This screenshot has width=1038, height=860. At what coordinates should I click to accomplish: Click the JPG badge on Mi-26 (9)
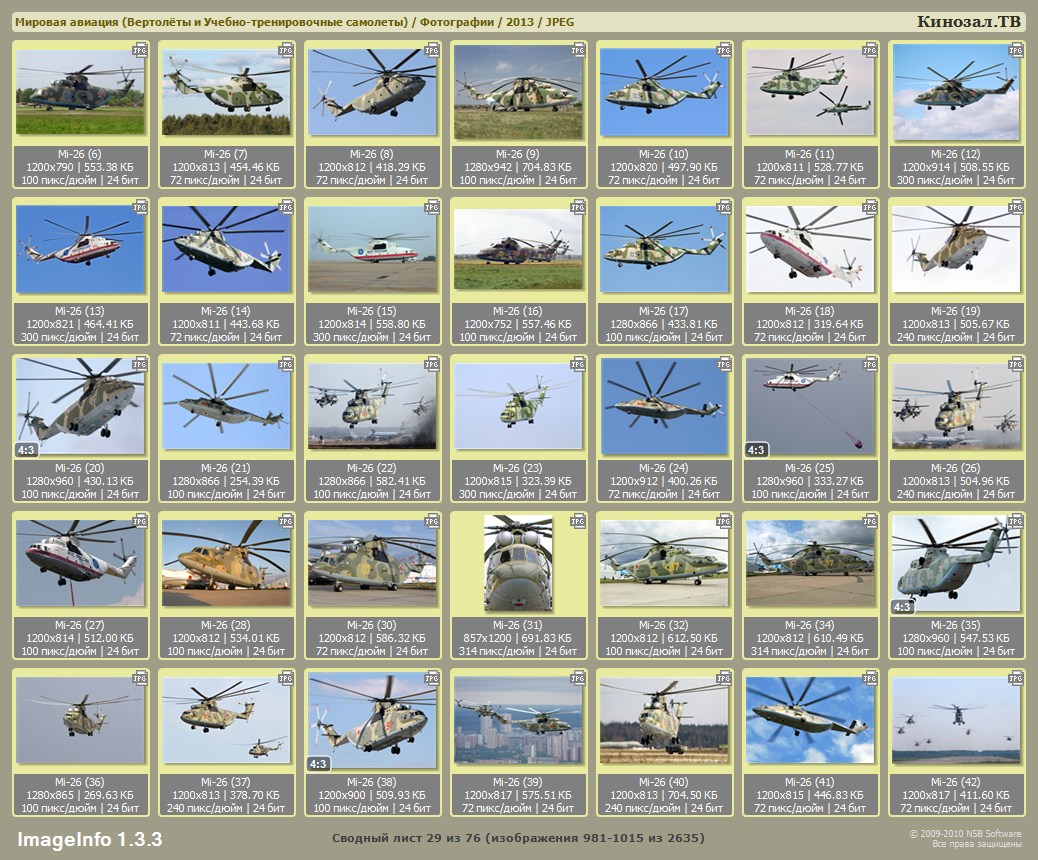click(x=578, y=50)
